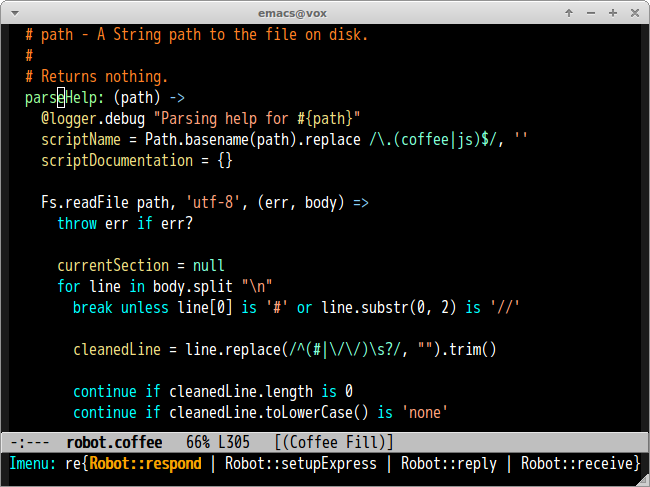Click the shade window up-arrow icon
The height and width of the screenshot is (487, 650).
coord(569,13)
